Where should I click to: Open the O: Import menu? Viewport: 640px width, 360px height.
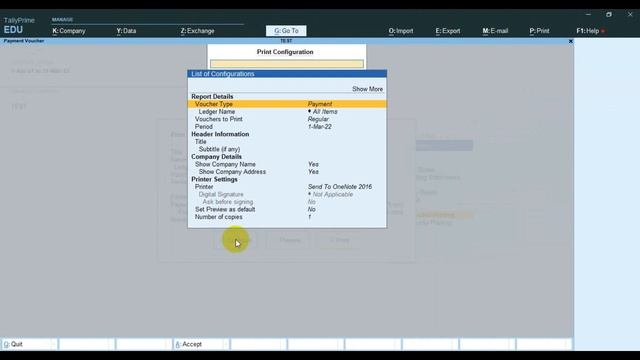click(x=401, y=31)
